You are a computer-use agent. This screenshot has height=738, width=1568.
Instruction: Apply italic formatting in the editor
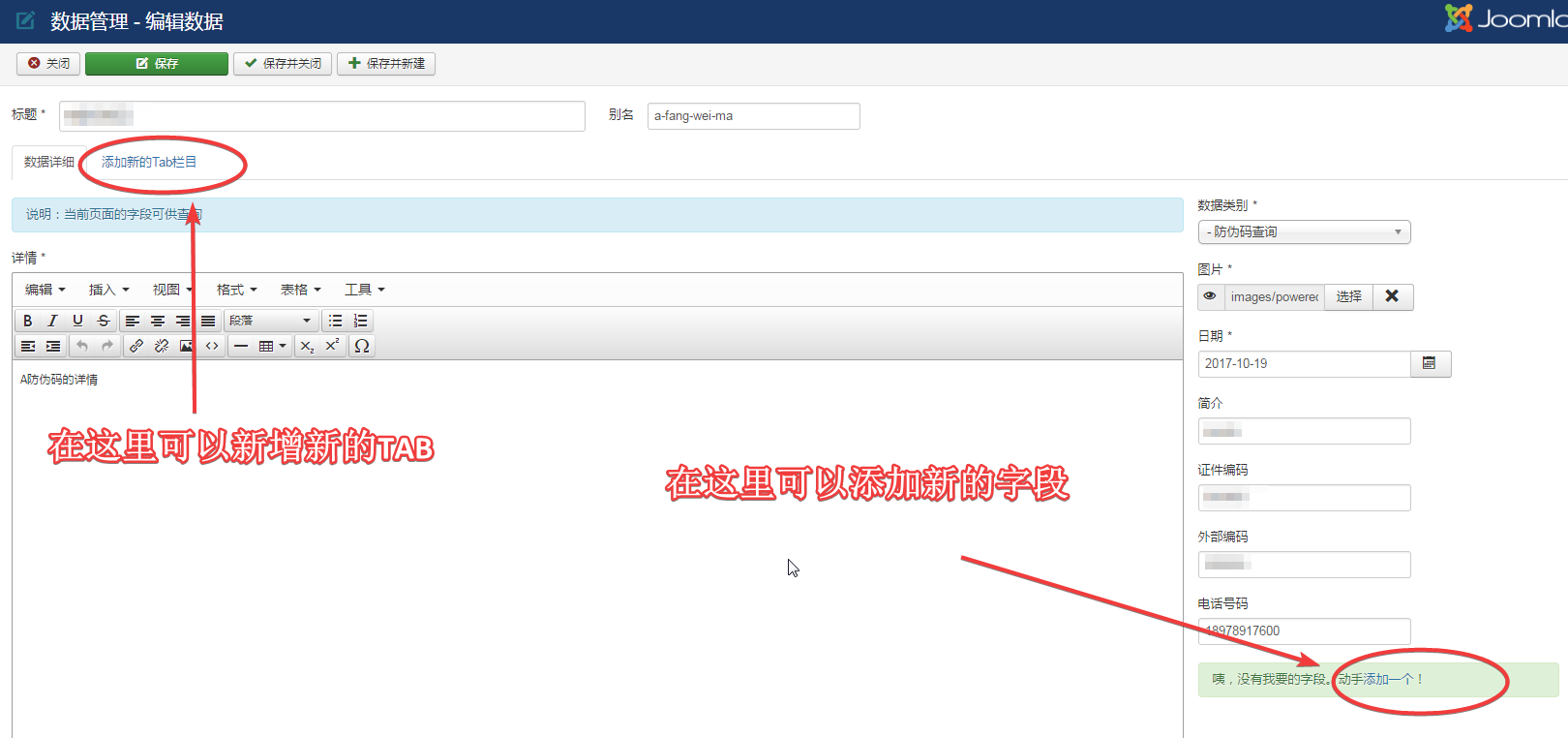53,321
